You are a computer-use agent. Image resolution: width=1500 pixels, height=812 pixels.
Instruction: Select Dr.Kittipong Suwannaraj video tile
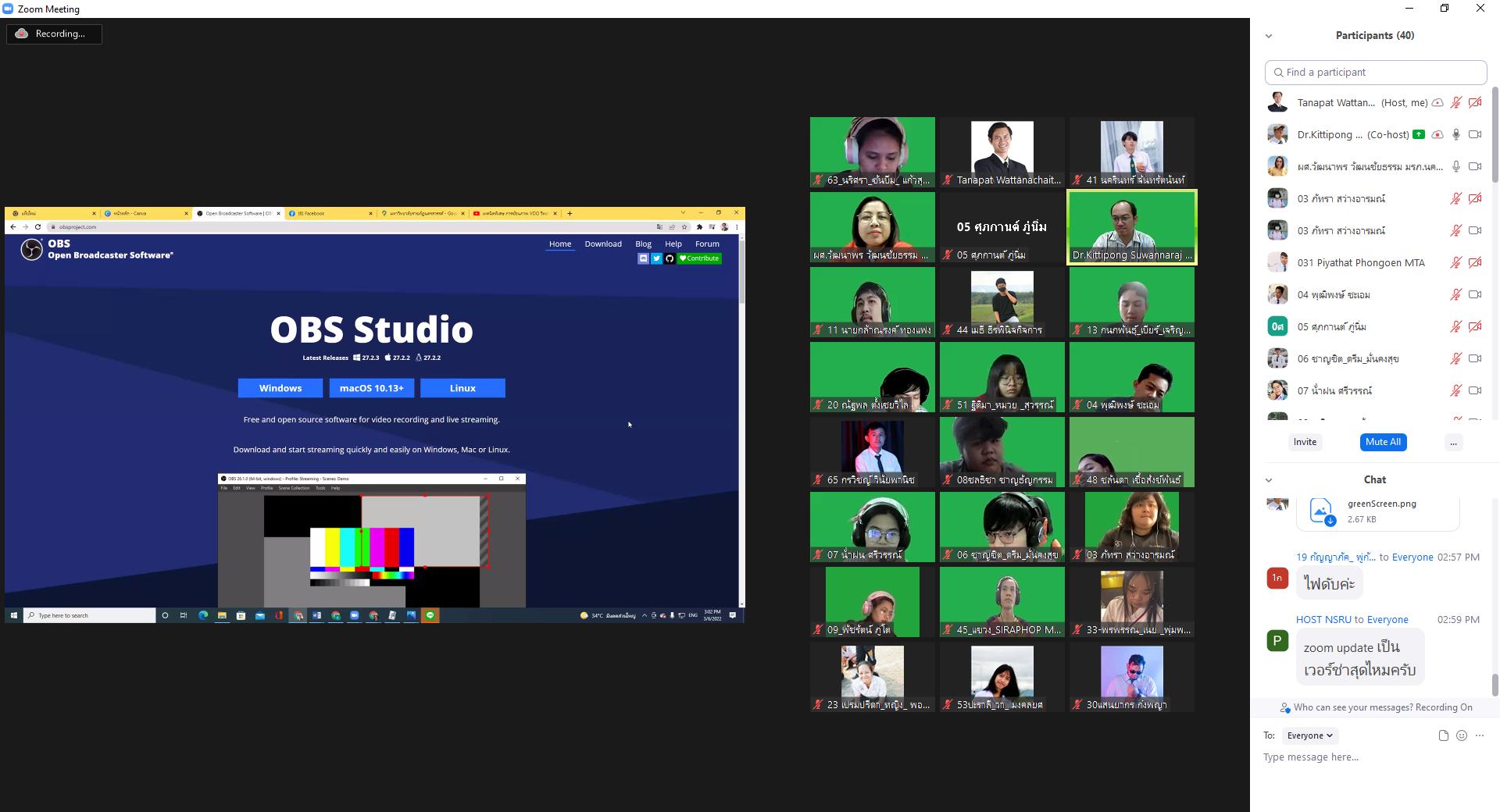[1132, 228]
